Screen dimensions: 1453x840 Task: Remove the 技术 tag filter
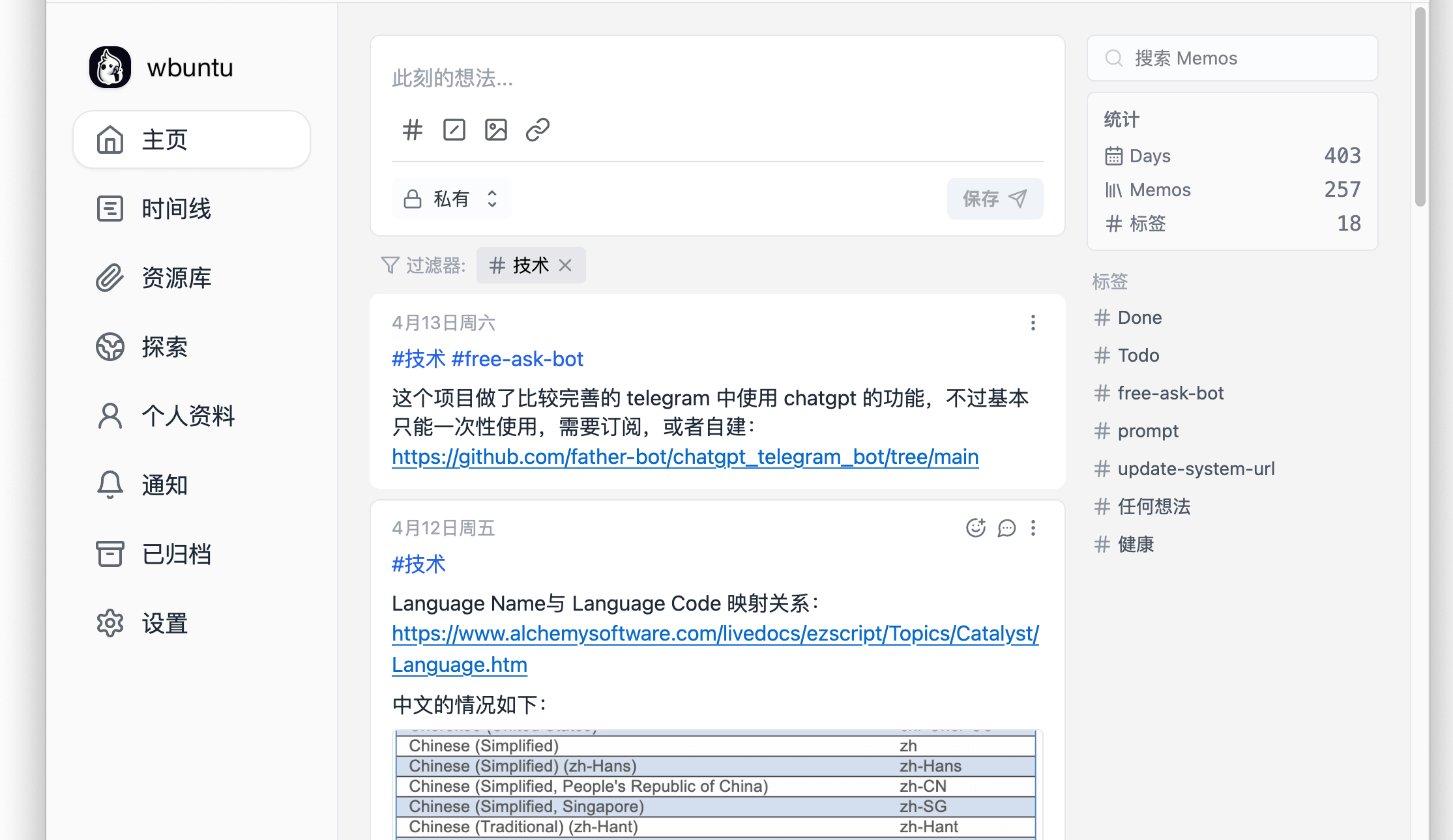tap(565, 265)
